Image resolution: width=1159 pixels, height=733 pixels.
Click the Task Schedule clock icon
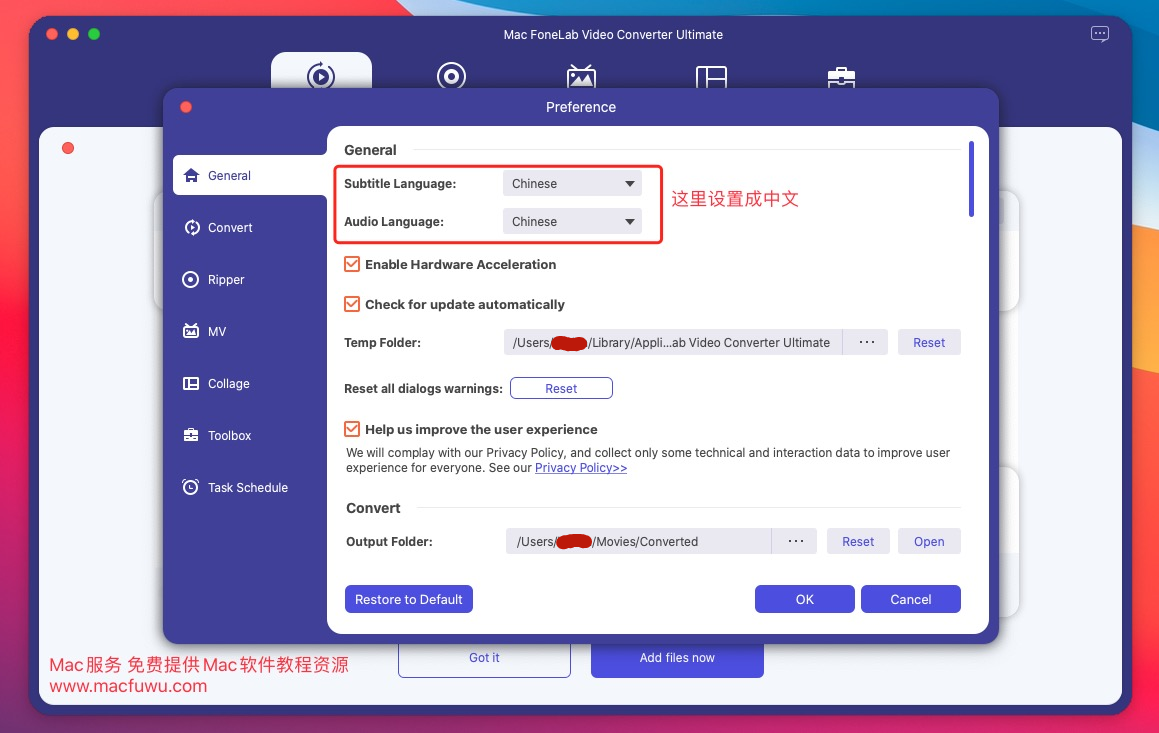tap(191, 487)
